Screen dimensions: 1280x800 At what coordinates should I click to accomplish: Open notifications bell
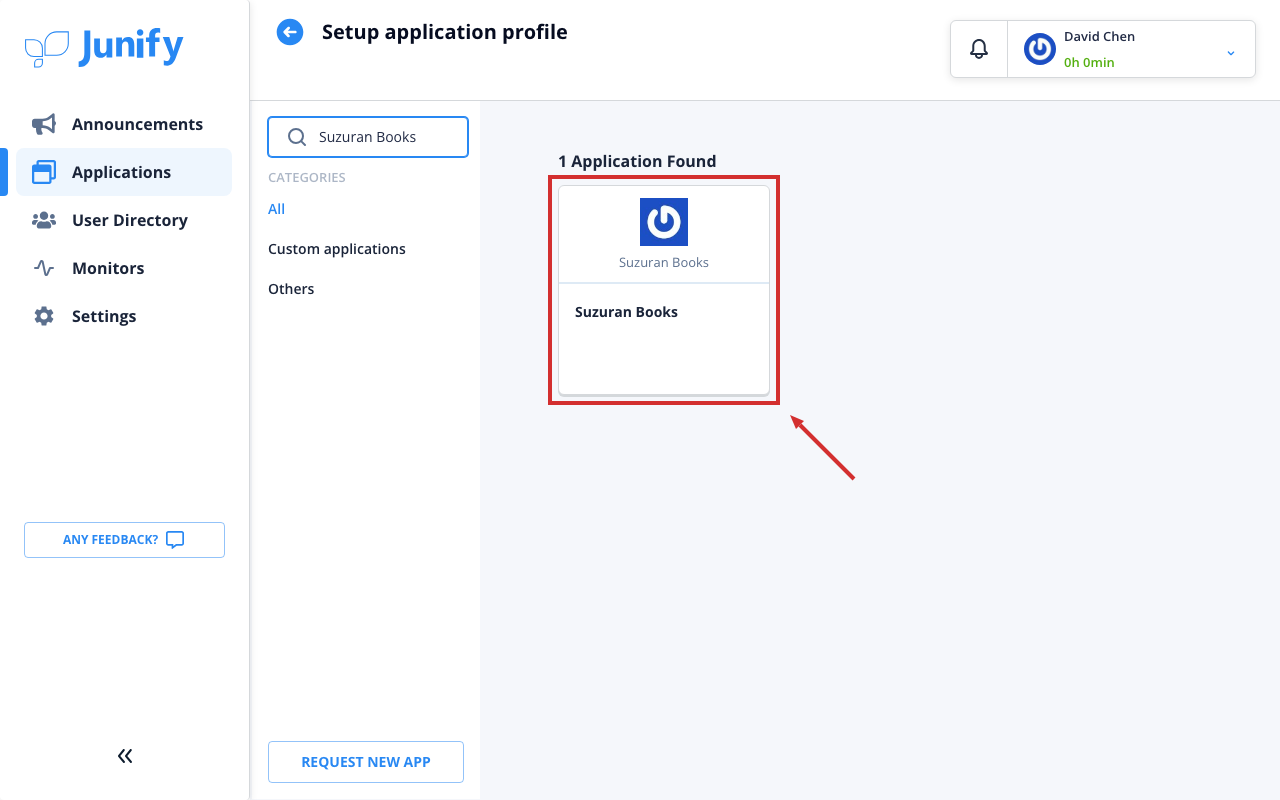(x=979, y=49)
